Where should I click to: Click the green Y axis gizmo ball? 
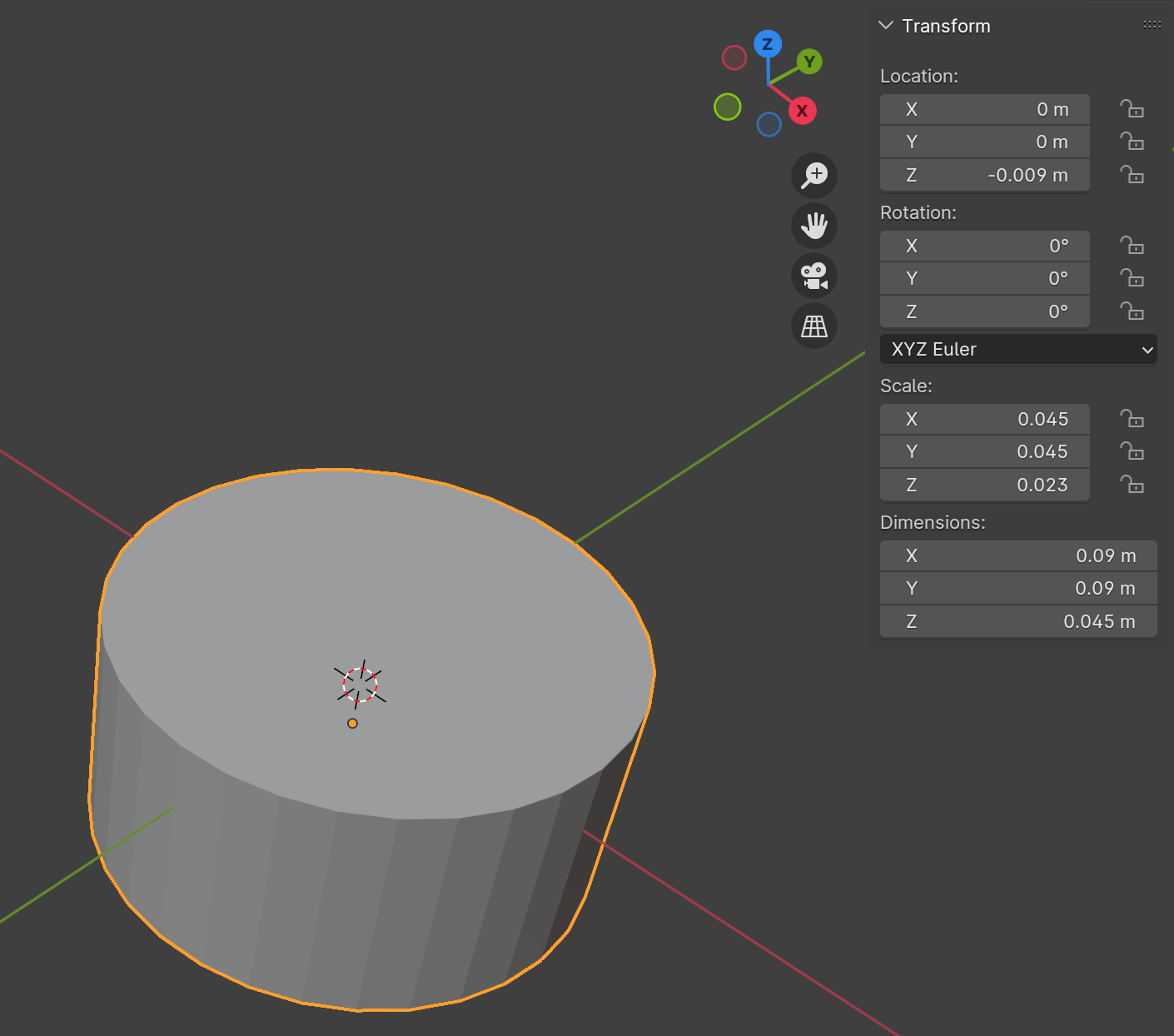[809, 62]
